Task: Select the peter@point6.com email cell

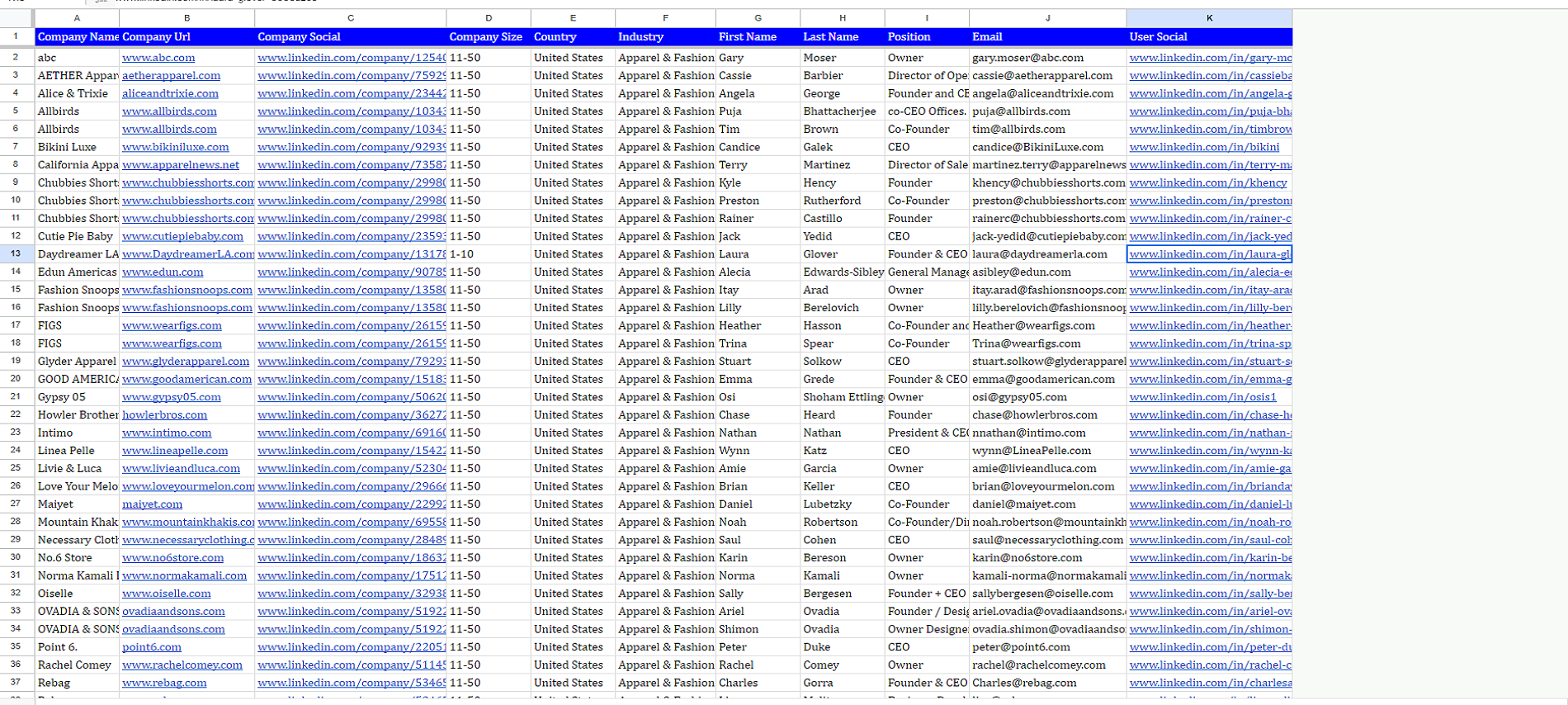Action: click(x=1047, y=647)
